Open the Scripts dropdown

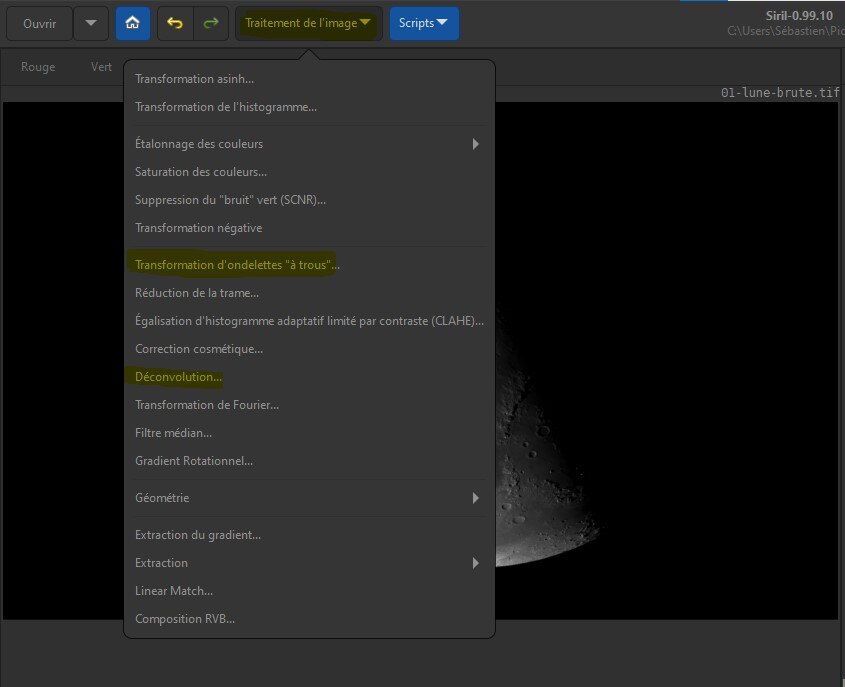424,23
